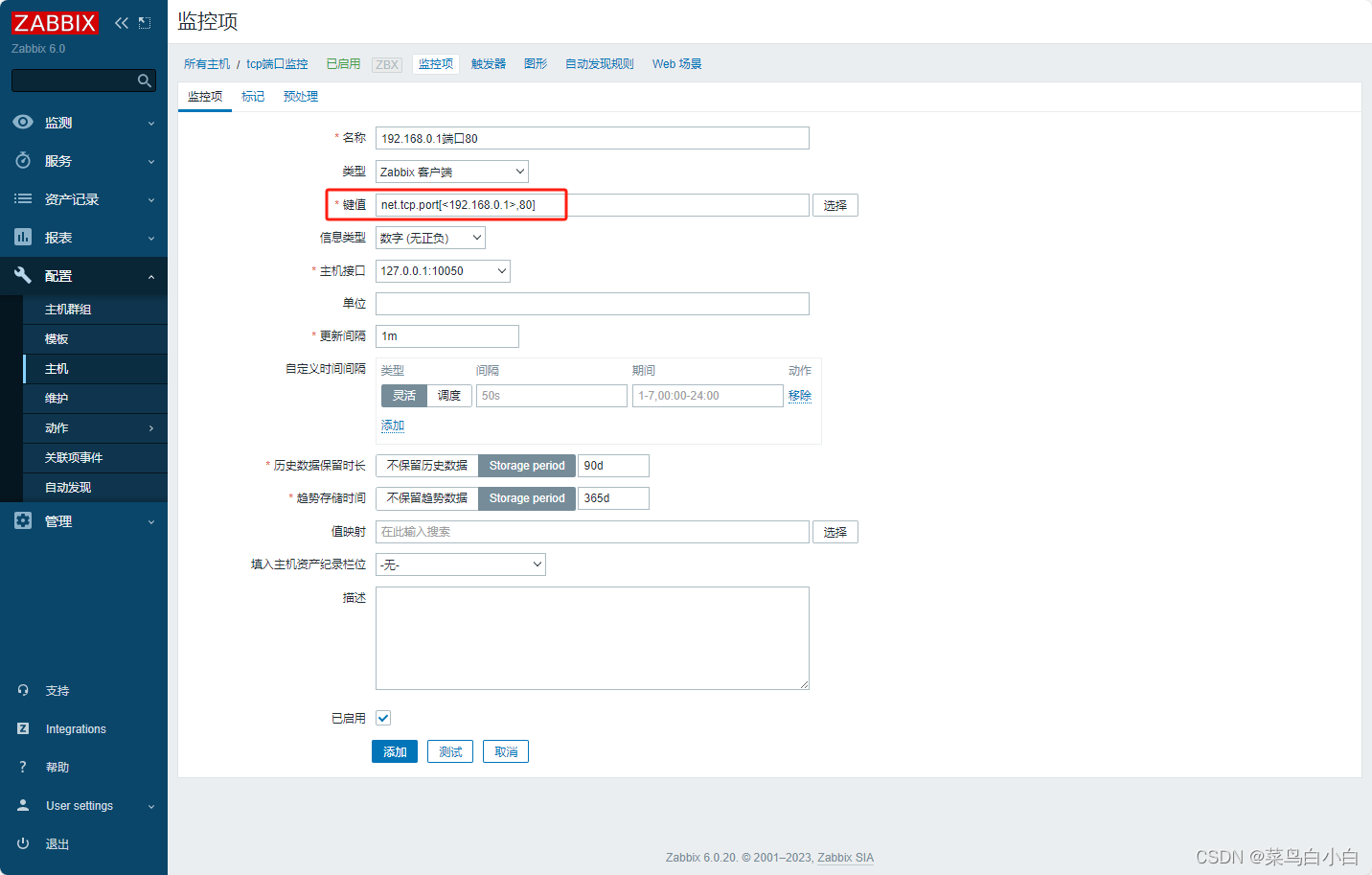
Task: Expand the 报表 menu chevron
Action: (151, 239)
